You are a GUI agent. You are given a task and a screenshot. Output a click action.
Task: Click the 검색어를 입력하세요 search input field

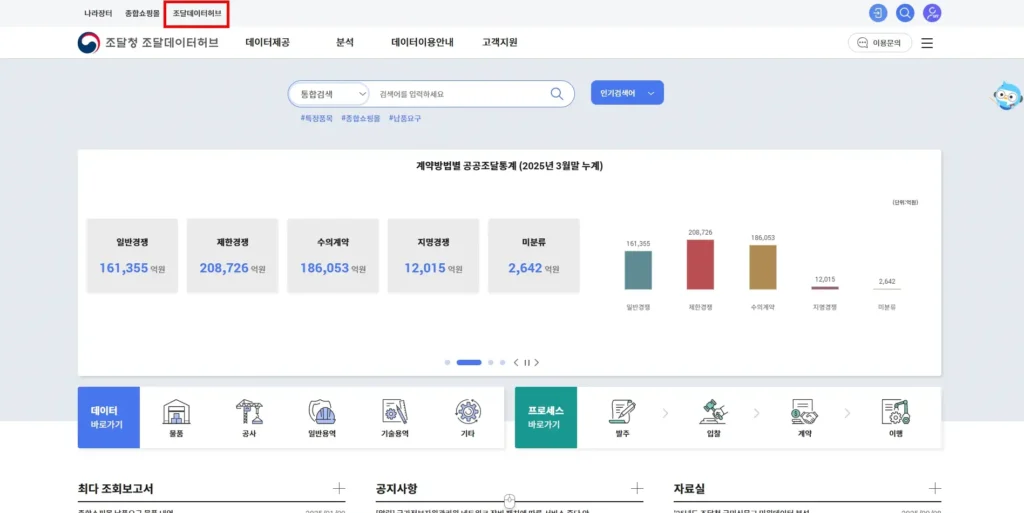click(460, 94)
